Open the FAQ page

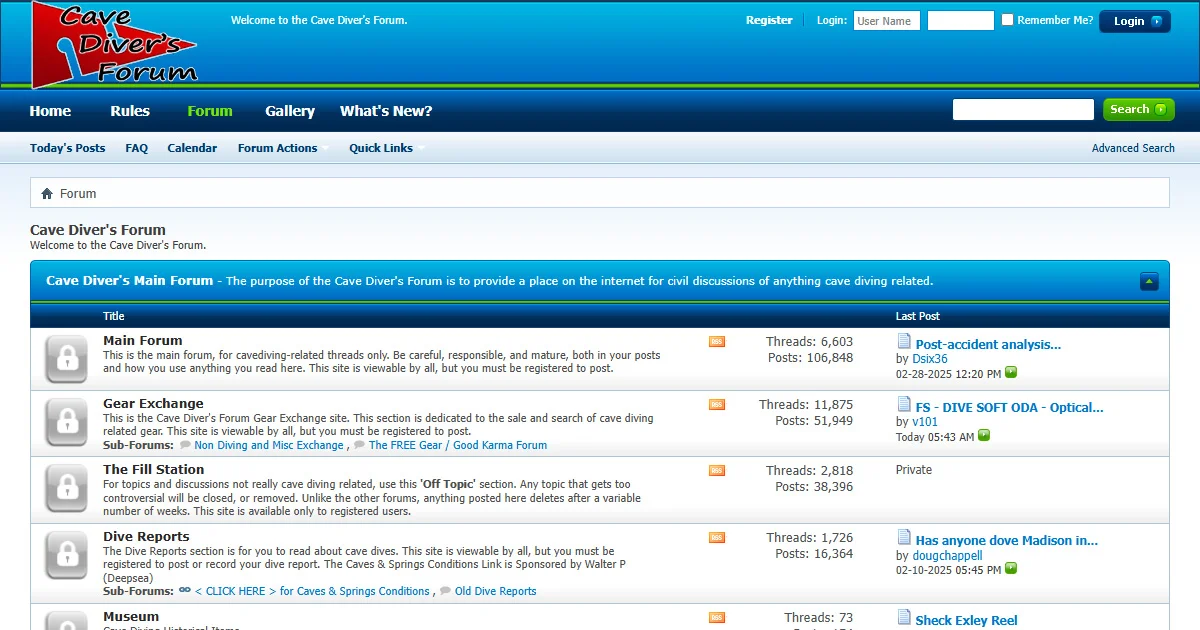click(137, 148)
